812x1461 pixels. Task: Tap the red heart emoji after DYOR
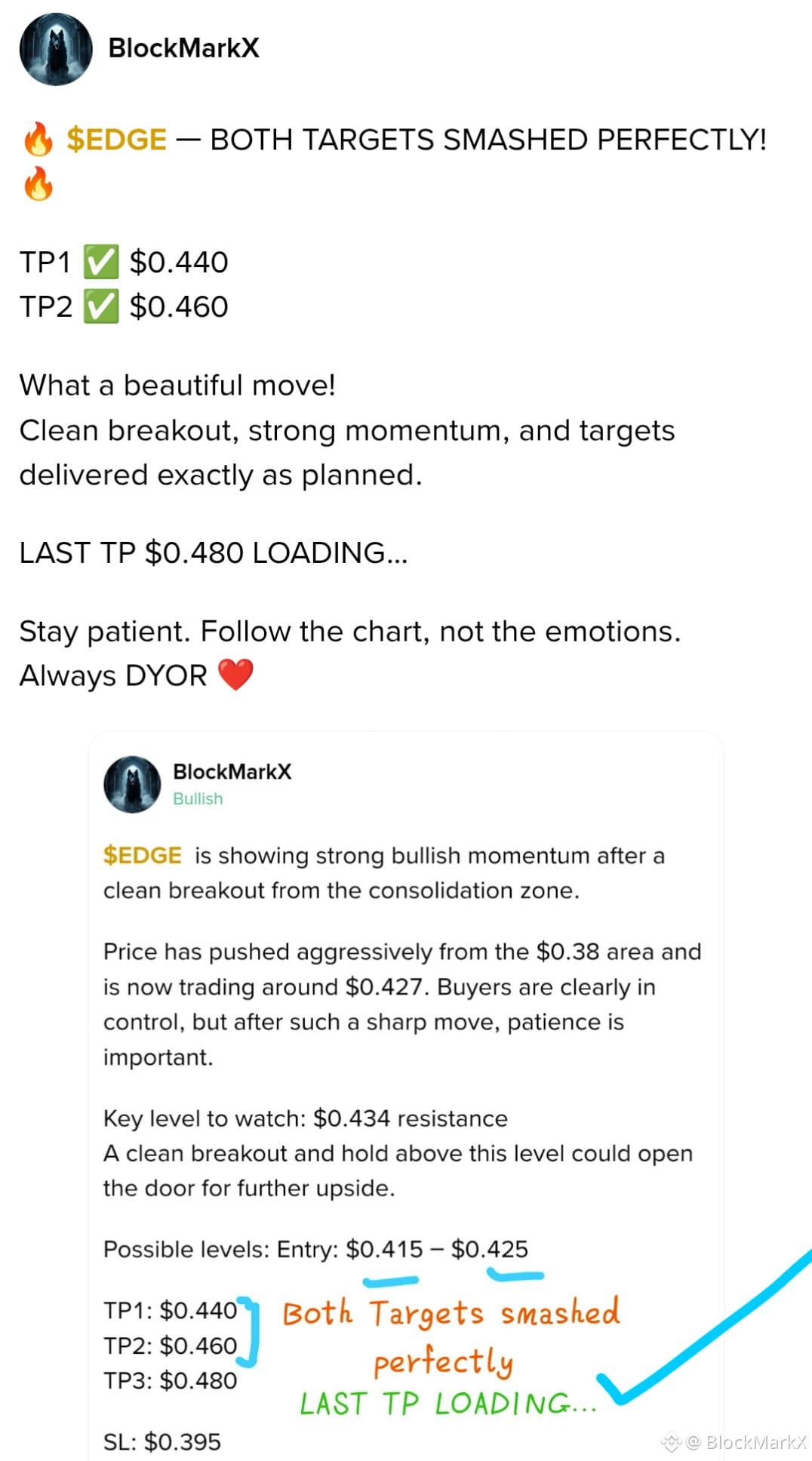click(x=235, y=675)
